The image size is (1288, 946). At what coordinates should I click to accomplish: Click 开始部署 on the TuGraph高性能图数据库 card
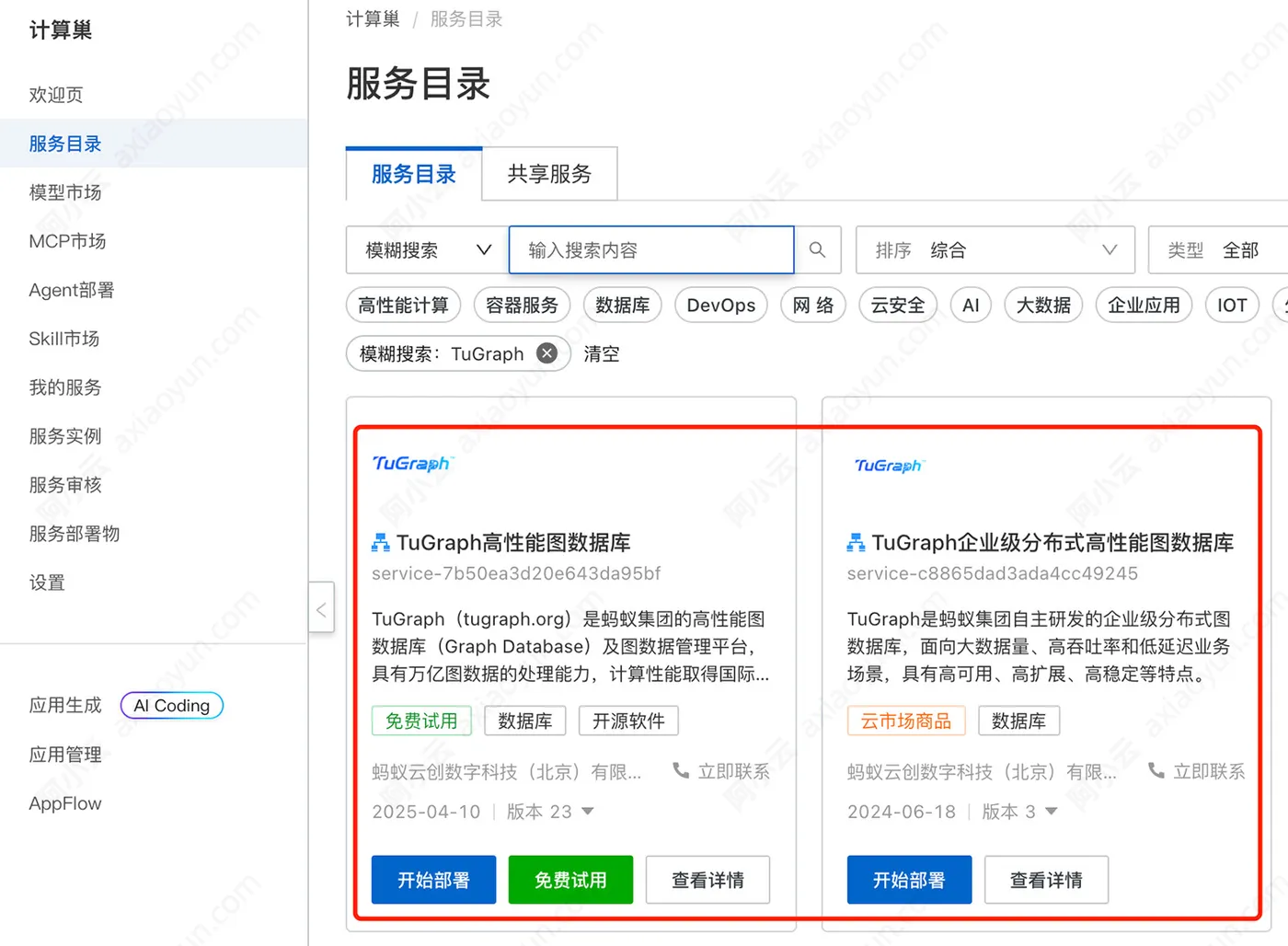click(433, 880)
